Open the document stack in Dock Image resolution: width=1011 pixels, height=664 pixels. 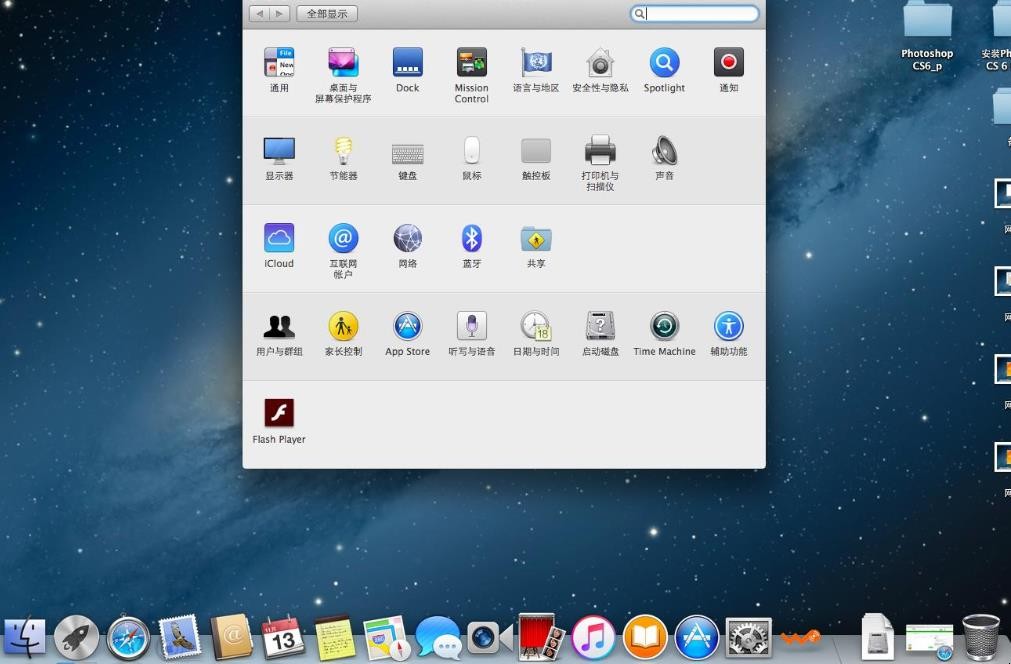pos(877,637)
